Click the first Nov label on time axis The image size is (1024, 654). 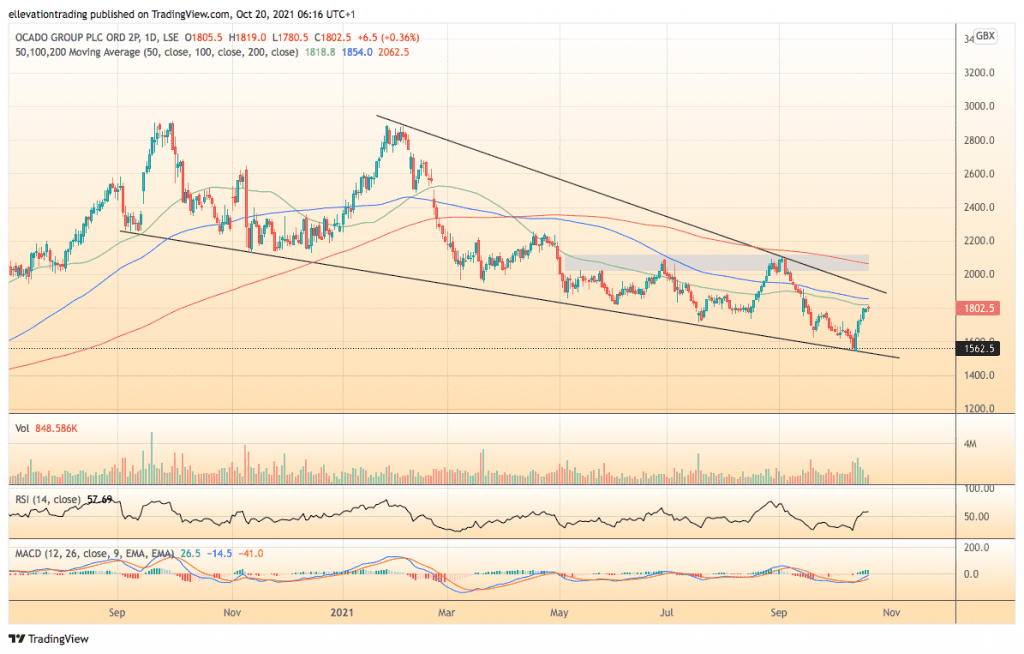[x=232, y=613]
